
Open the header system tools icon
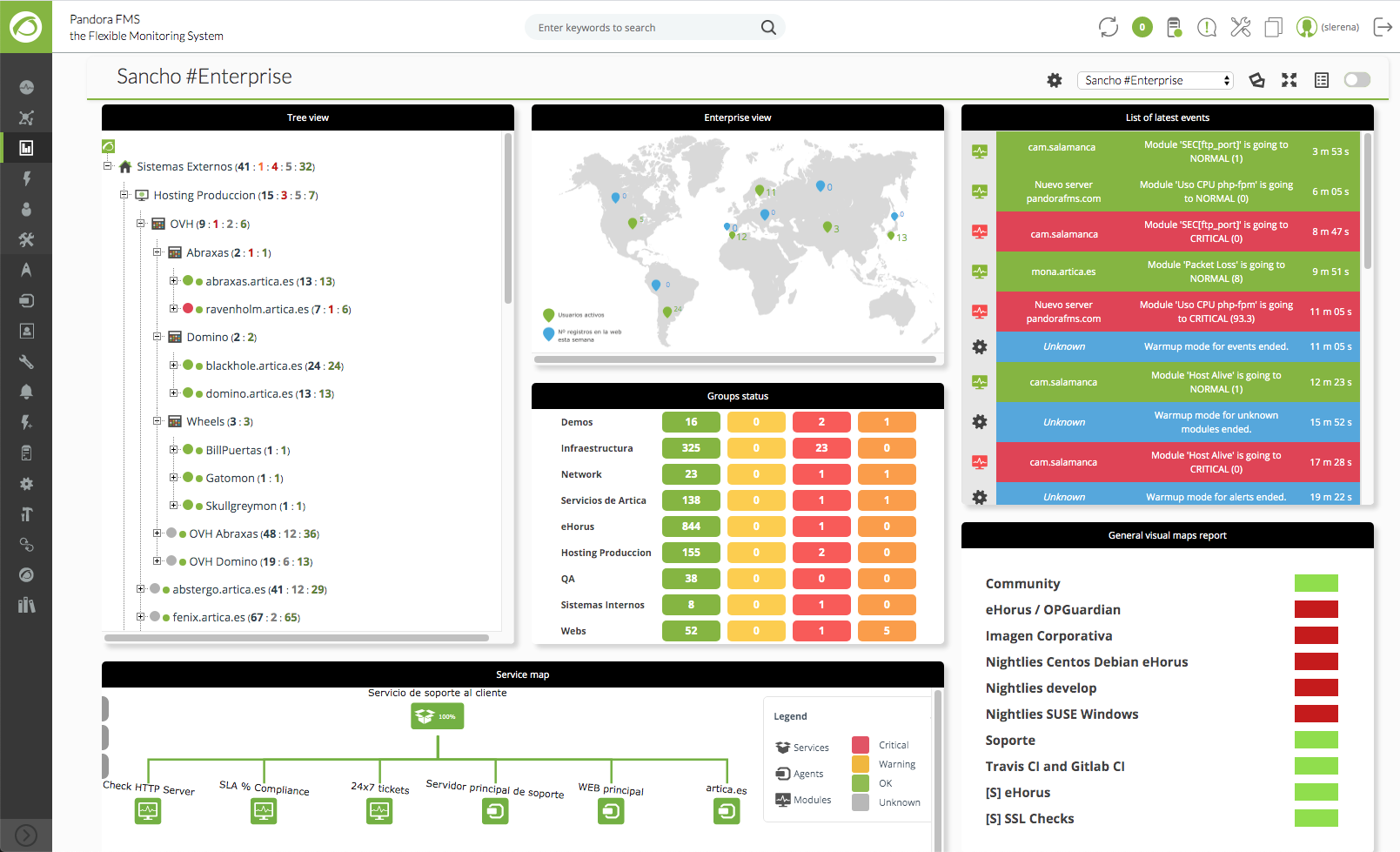coord(1241,27)
